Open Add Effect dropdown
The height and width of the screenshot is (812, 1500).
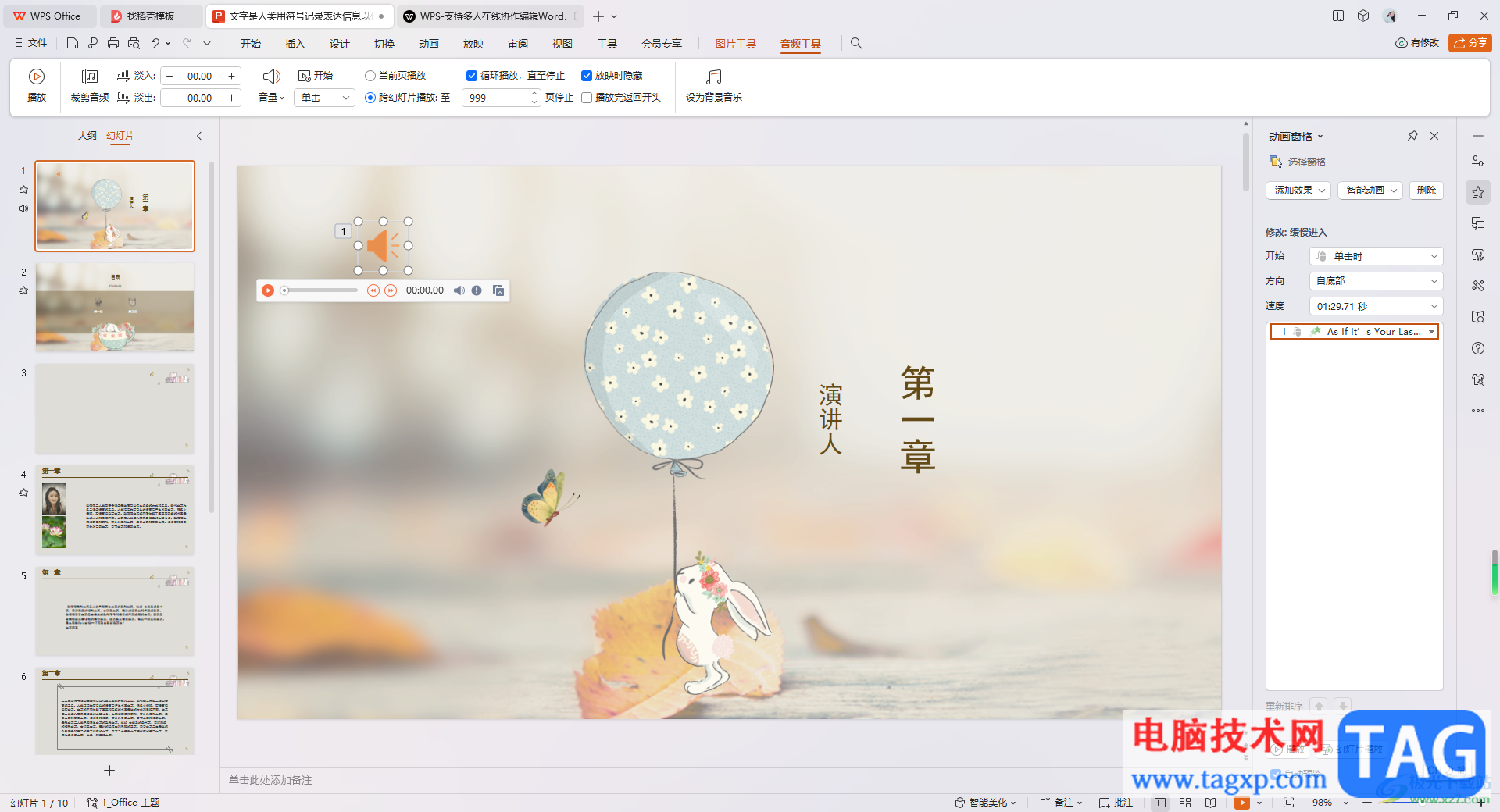pyautogui.click(x=1298, y=191)
